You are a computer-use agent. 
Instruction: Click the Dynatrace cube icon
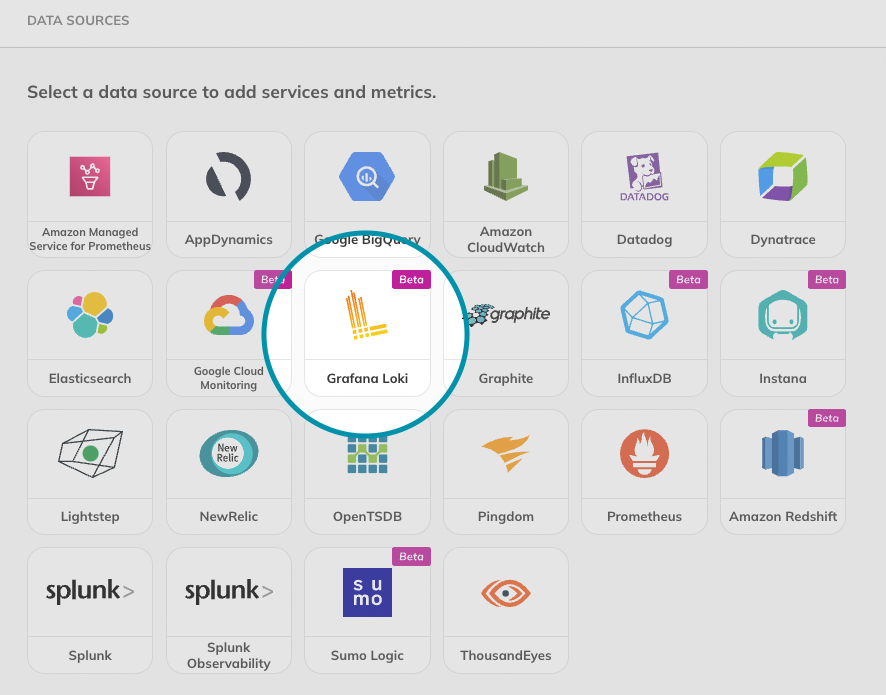[782, 177]
